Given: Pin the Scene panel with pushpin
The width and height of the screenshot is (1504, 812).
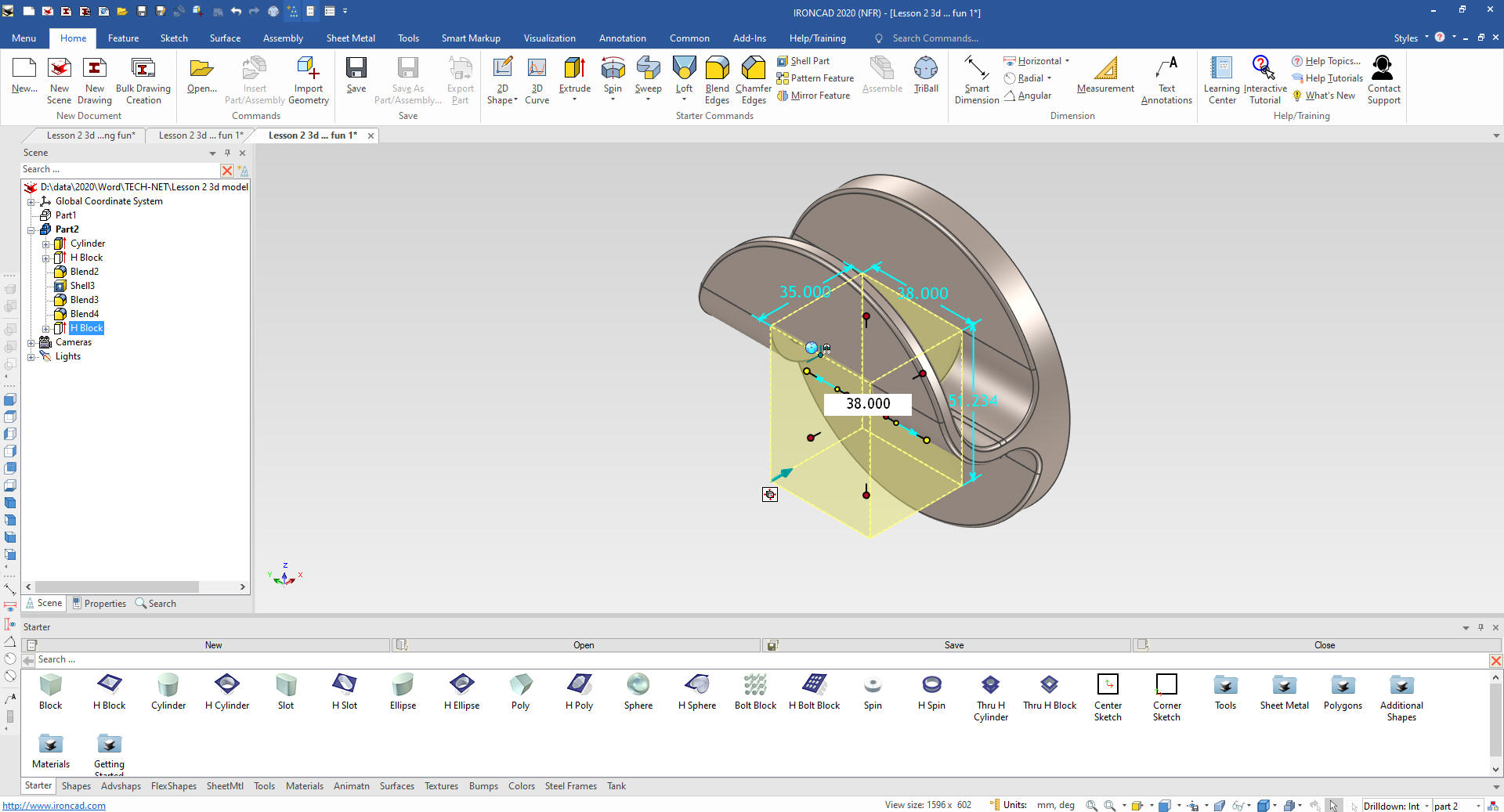Looking at the screenshot, I should [227, 153].
